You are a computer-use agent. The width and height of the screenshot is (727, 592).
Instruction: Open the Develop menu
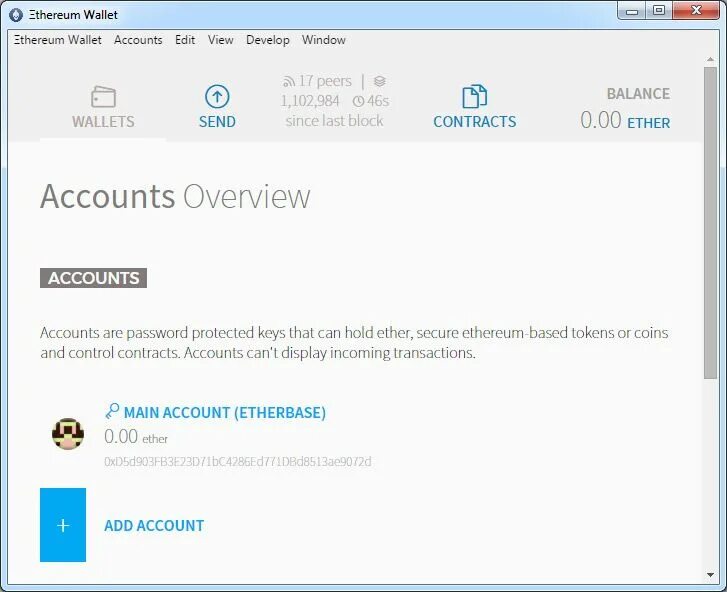pos(268,40)
